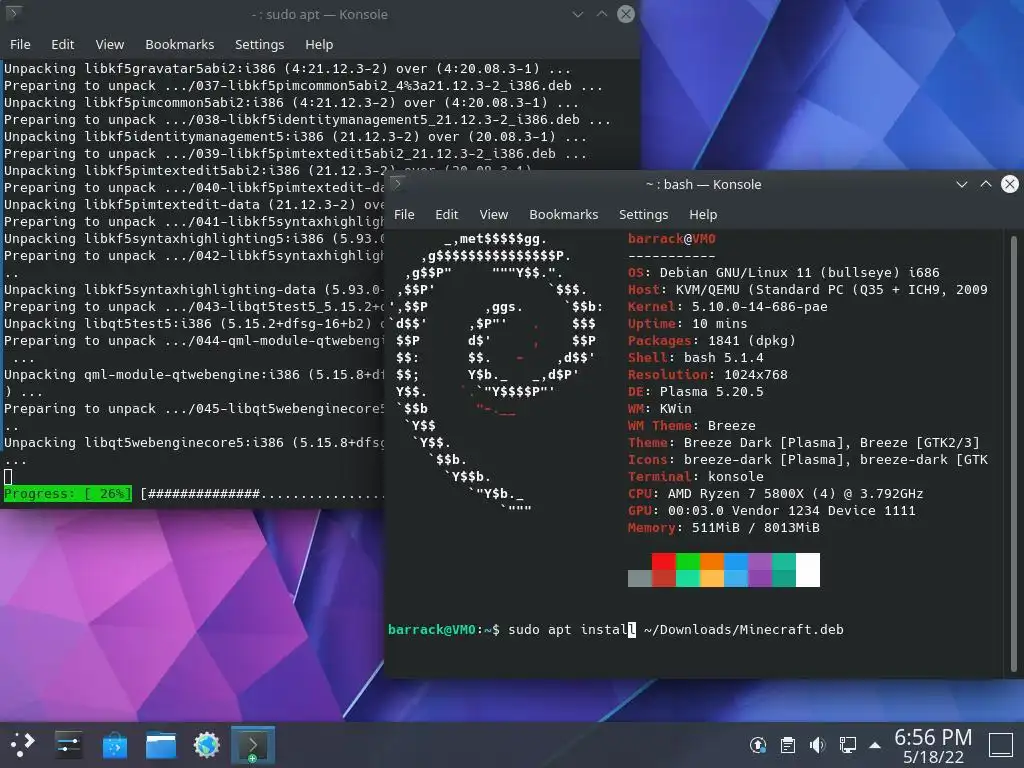This screenshot has height=768, width=1024.
Task: Open Bookmarks menu in sudo apt Konsole
Action: tap(180, 44)
